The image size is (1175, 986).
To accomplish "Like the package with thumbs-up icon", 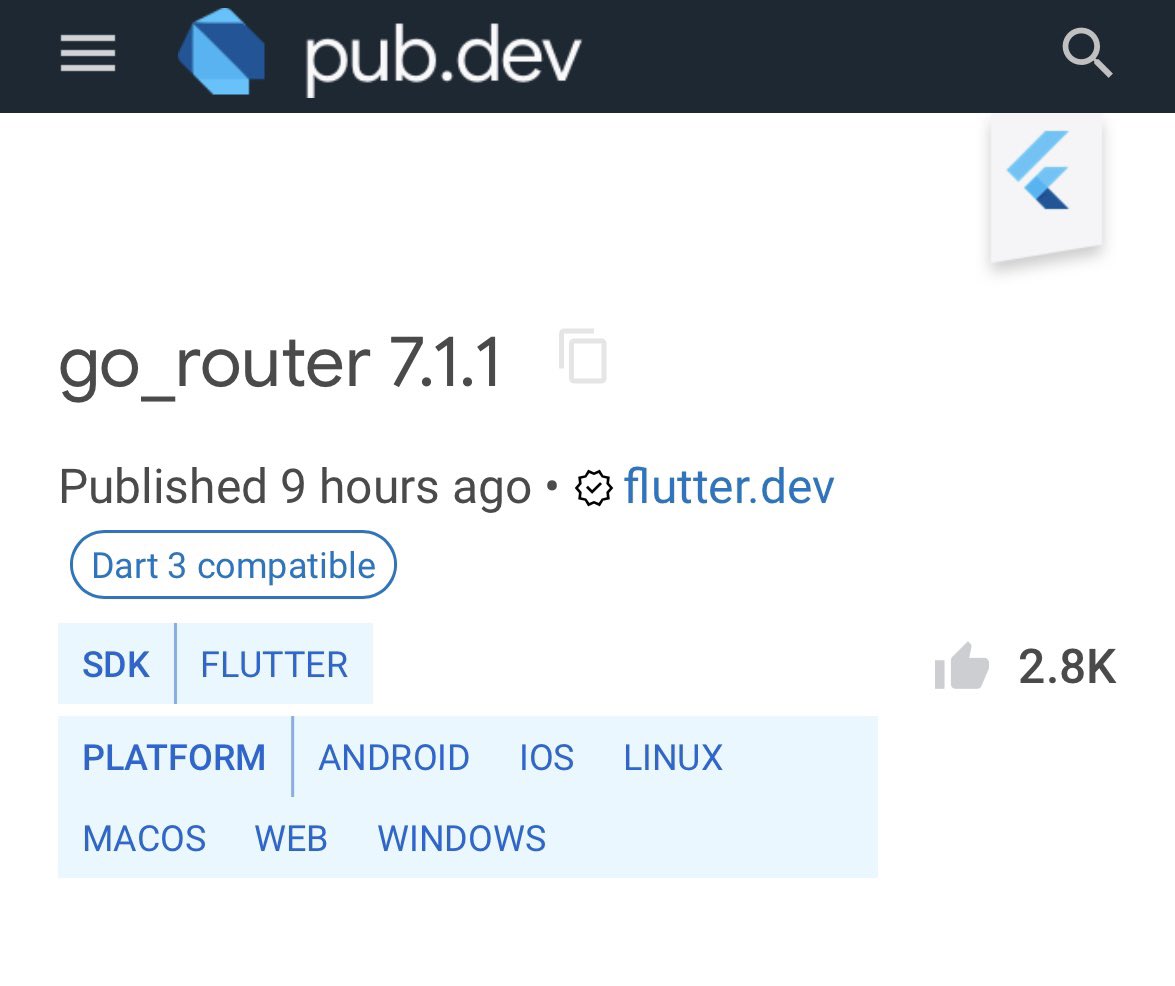I will [x=961, y=665].
